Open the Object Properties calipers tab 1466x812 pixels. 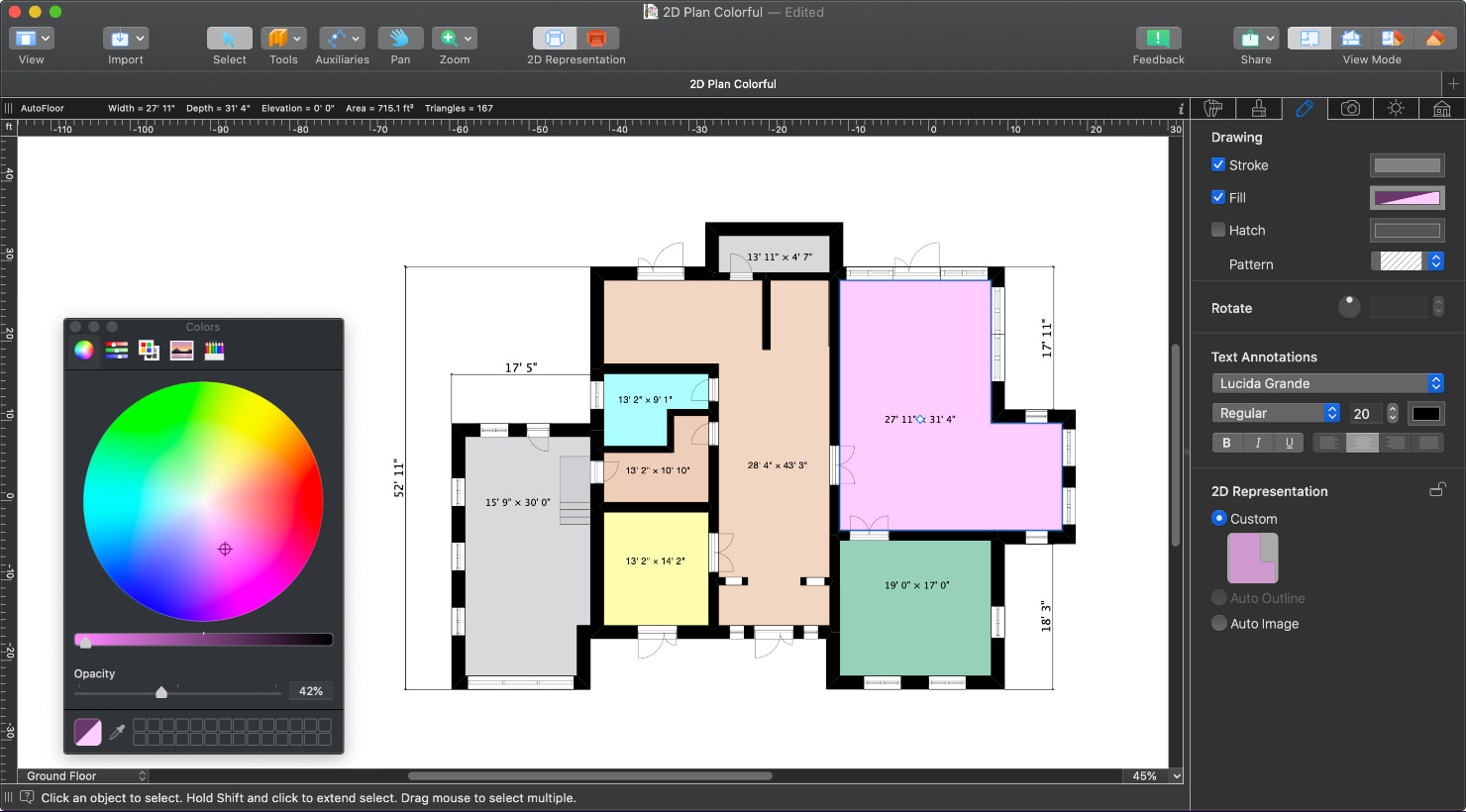click(x=1213, y=109)
